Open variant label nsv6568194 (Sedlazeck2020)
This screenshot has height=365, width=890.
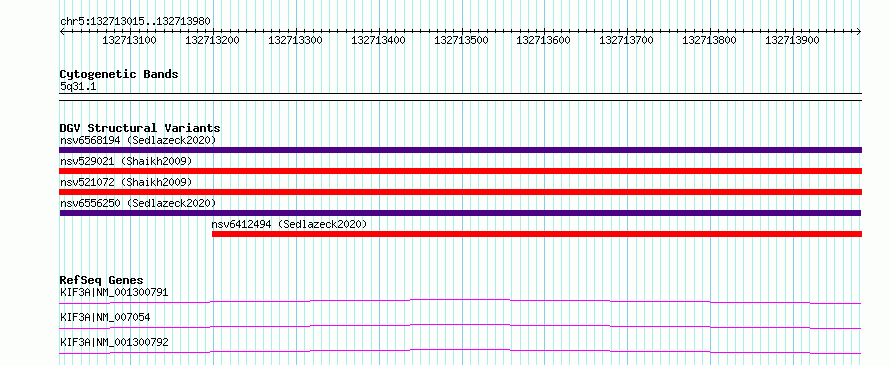click(x=138, y=140)
